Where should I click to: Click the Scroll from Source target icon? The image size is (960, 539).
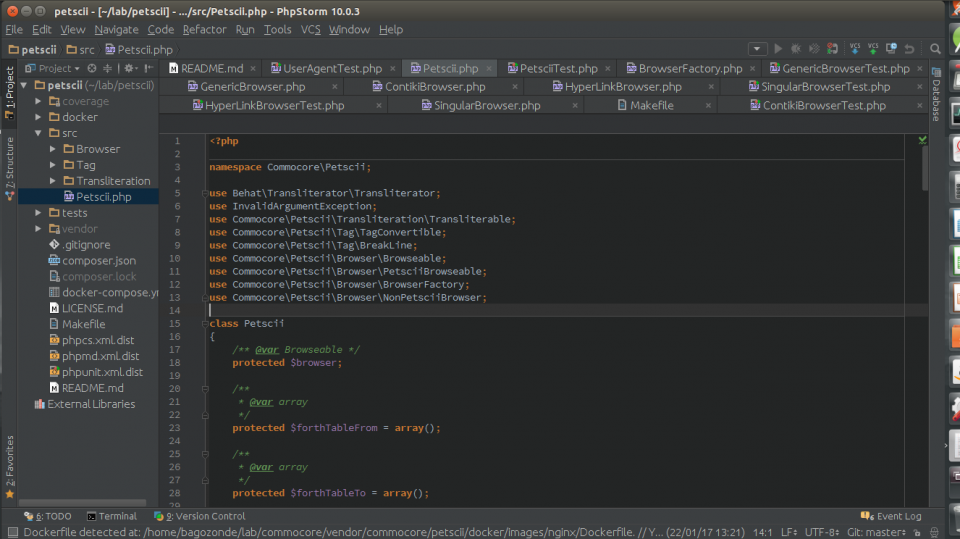pos(91,69)
